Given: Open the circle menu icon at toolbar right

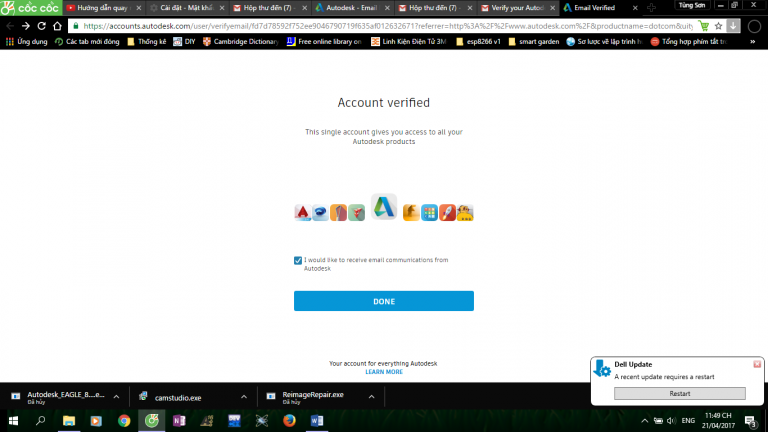Looking at the screenshot, I should pos(754,26).
